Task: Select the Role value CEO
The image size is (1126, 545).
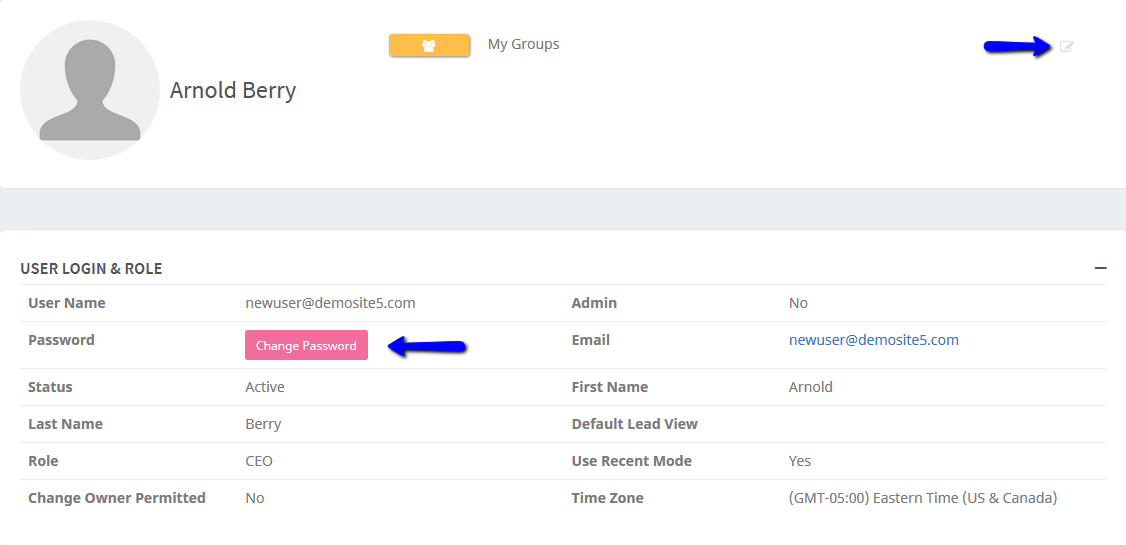Action: (259, 461)
